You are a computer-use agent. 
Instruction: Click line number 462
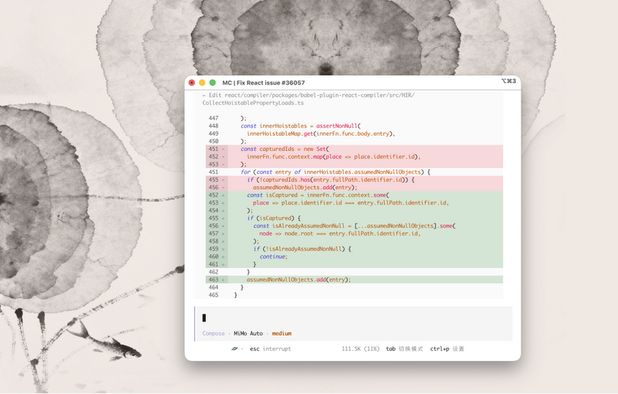click(213, 272)
